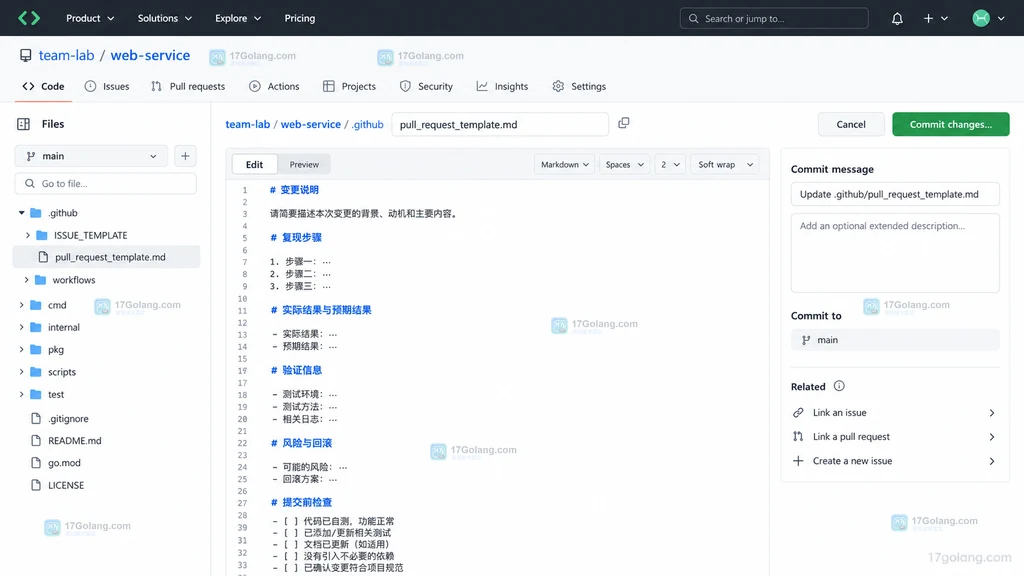
Task: Open web-service repository link in header
Action: (150, 56)
